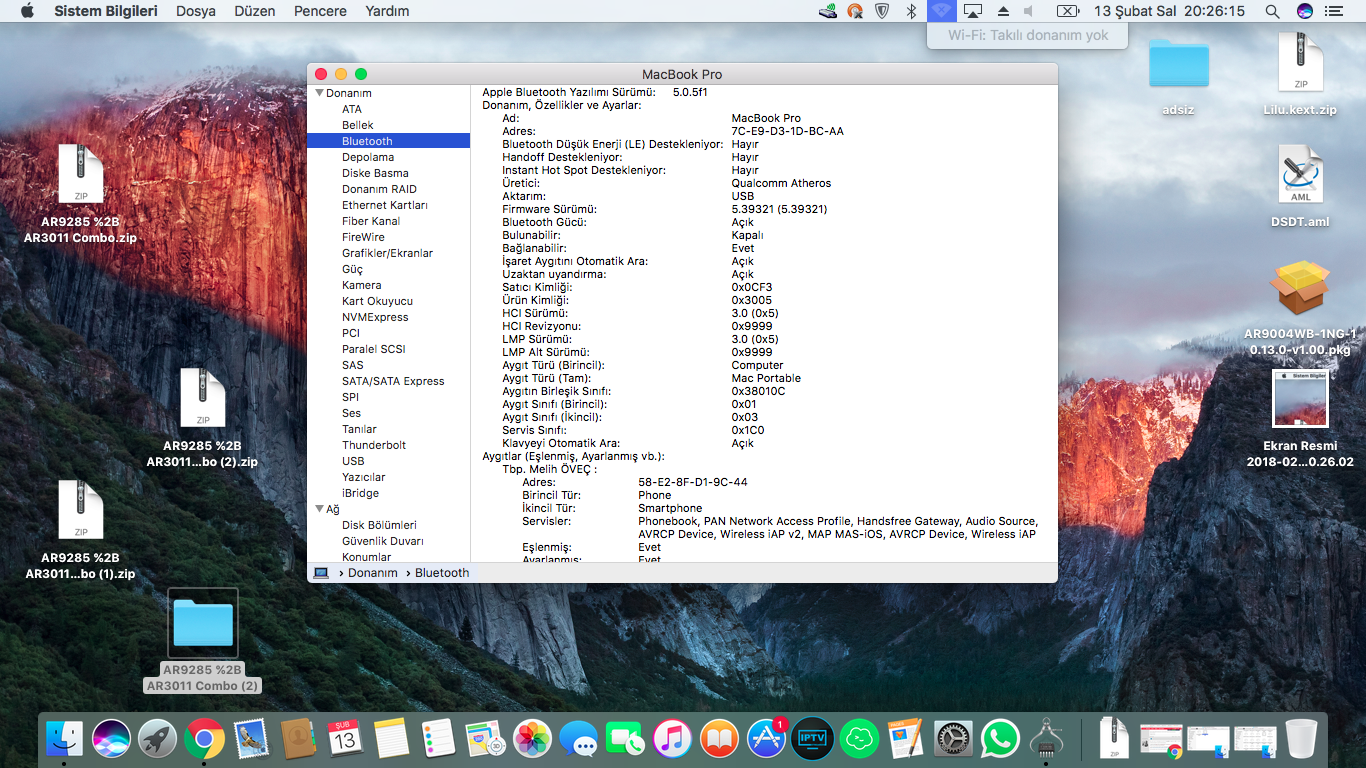This screenshot has width=1366, height=768.
Task: Open the Apple menu
Action: [x=27, y=11]
